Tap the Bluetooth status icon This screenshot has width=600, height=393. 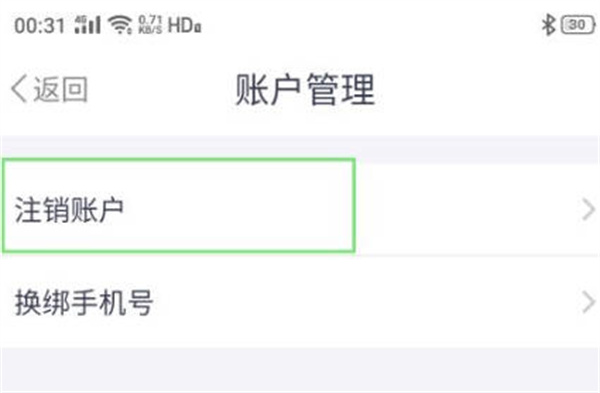(x=548, y=25)
